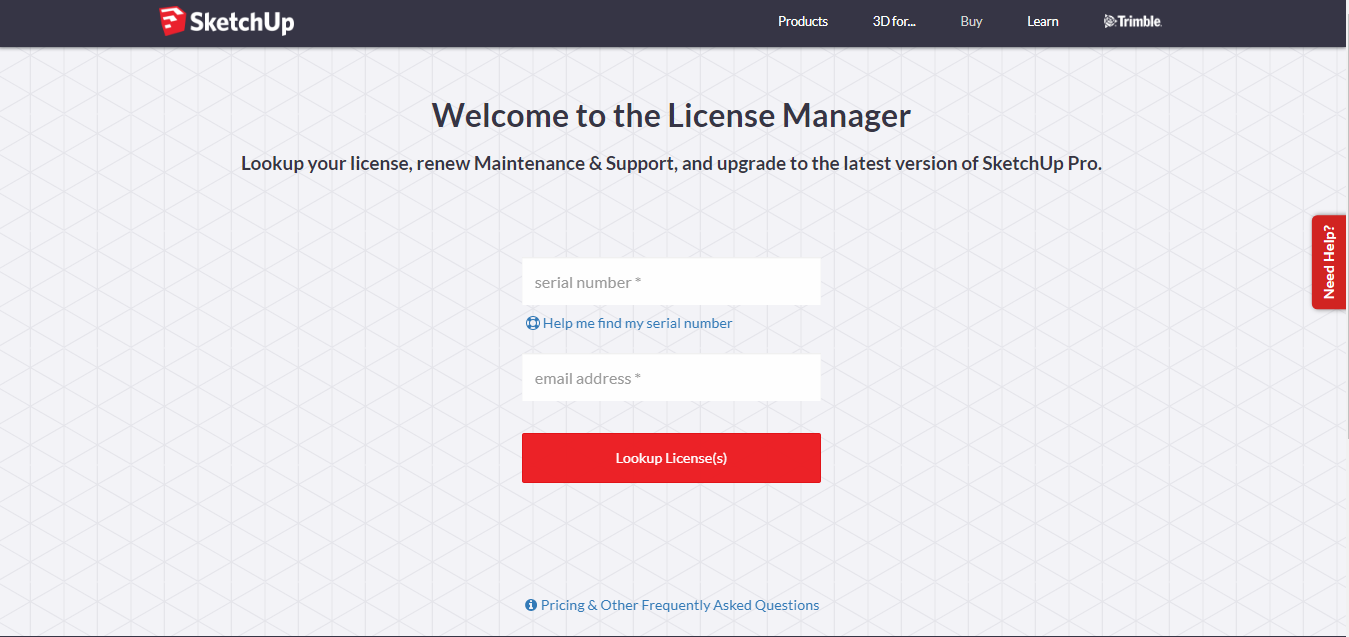Image resolution: width=1349 pixels, height=637 pixels.
Task: Click the lifebuoy help icon
Action: (532, 323)
